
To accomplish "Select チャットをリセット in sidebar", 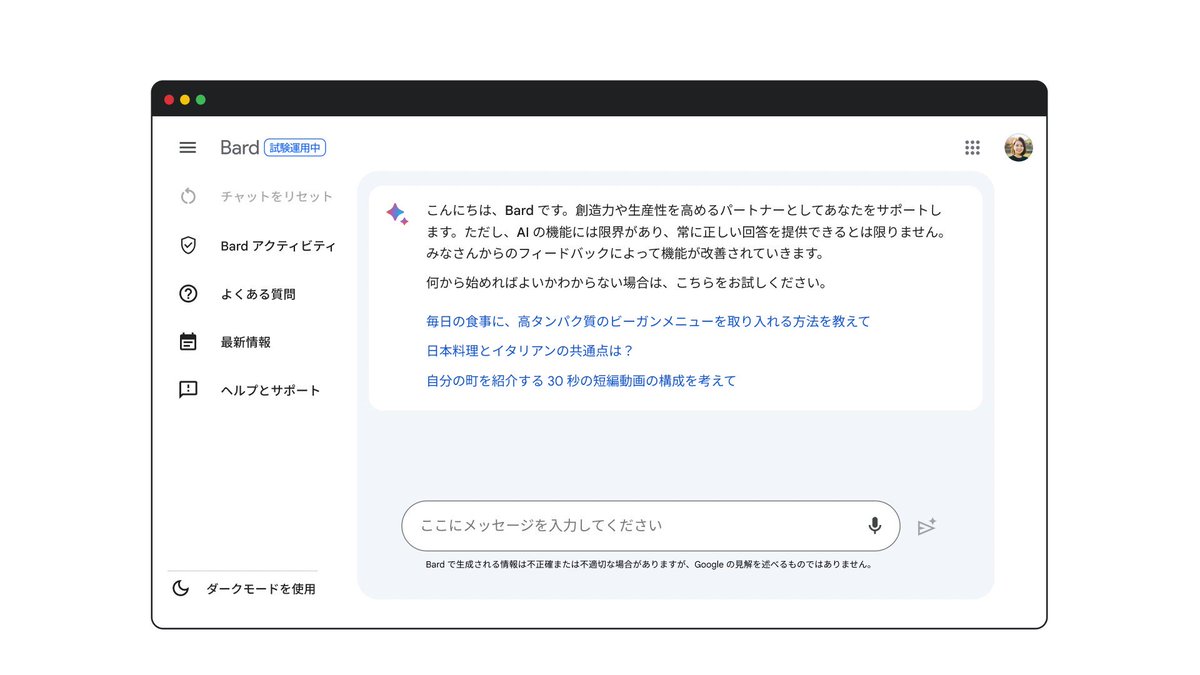I will 277,197.
